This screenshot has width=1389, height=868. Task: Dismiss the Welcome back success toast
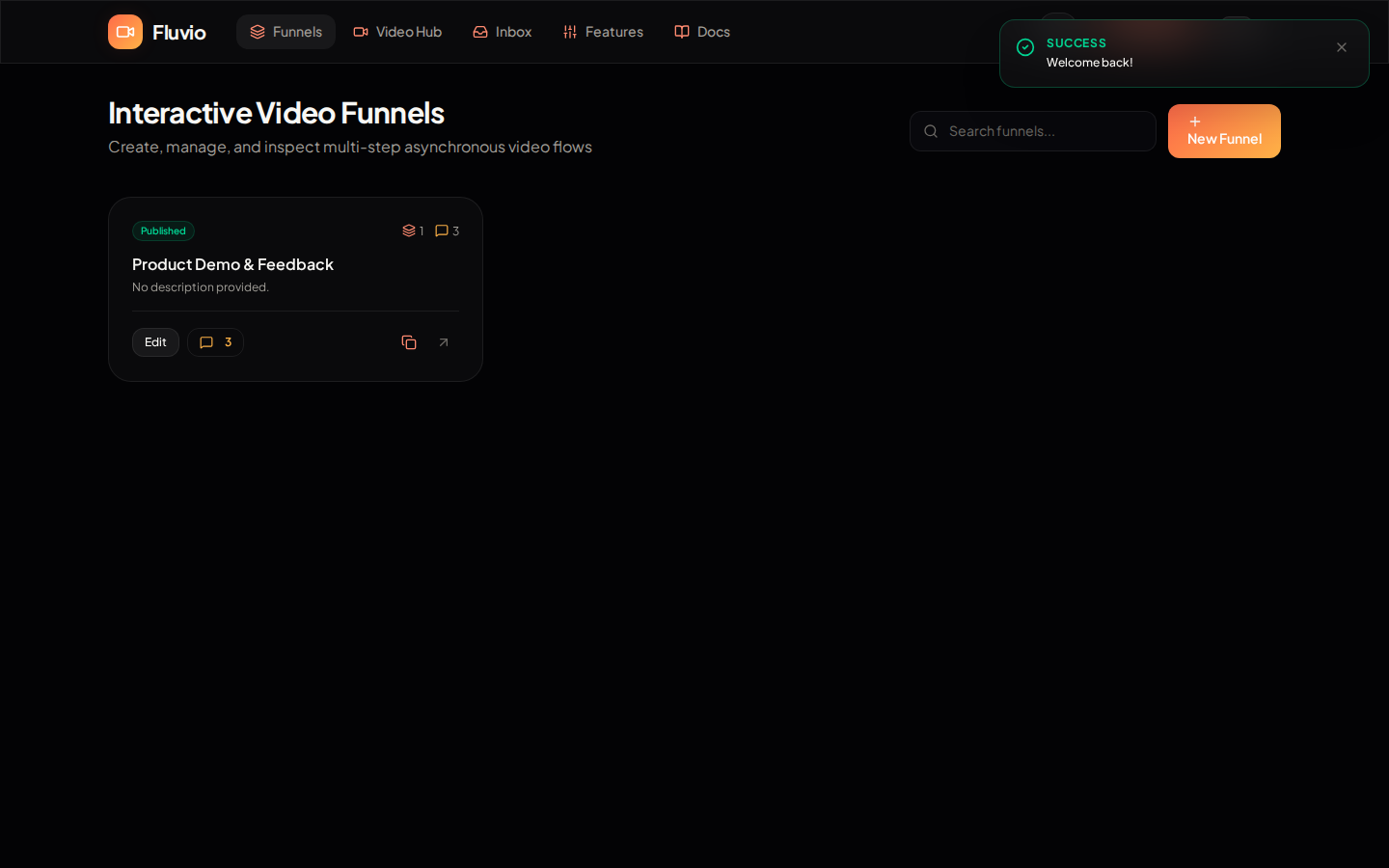(x=1342, y=47)
